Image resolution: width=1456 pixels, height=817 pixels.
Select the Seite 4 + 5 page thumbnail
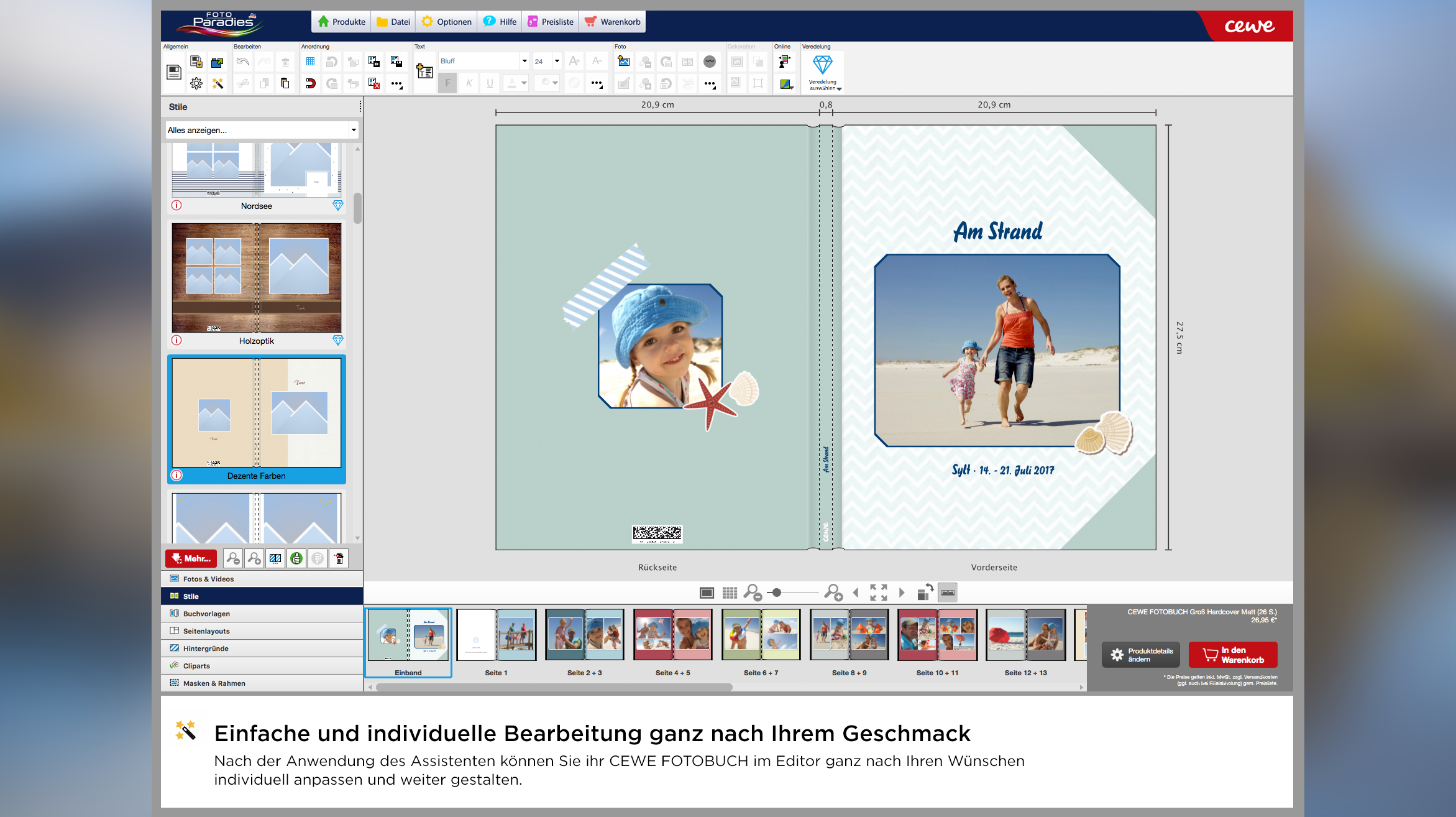point(672,635)
